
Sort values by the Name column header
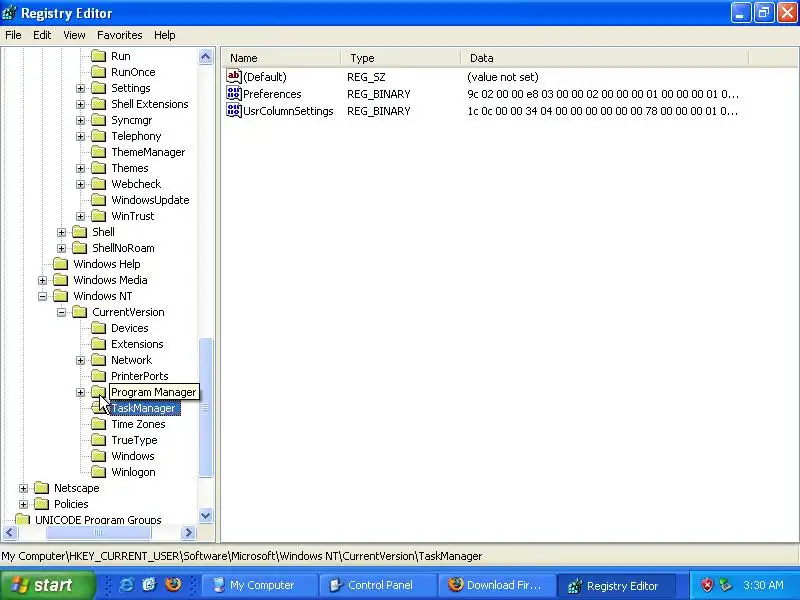(281, 58)
